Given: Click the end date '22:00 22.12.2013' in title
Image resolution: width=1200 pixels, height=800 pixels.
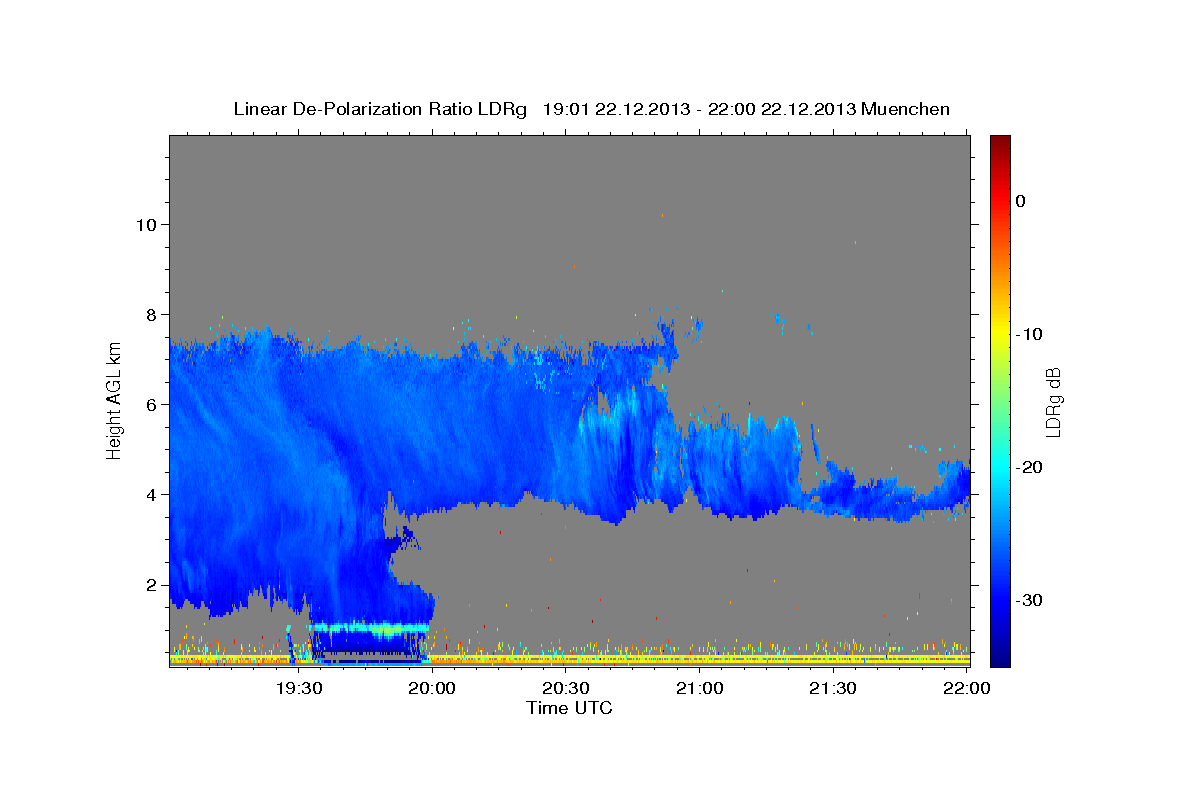Looking at the screenshot, I should point(782,109).
